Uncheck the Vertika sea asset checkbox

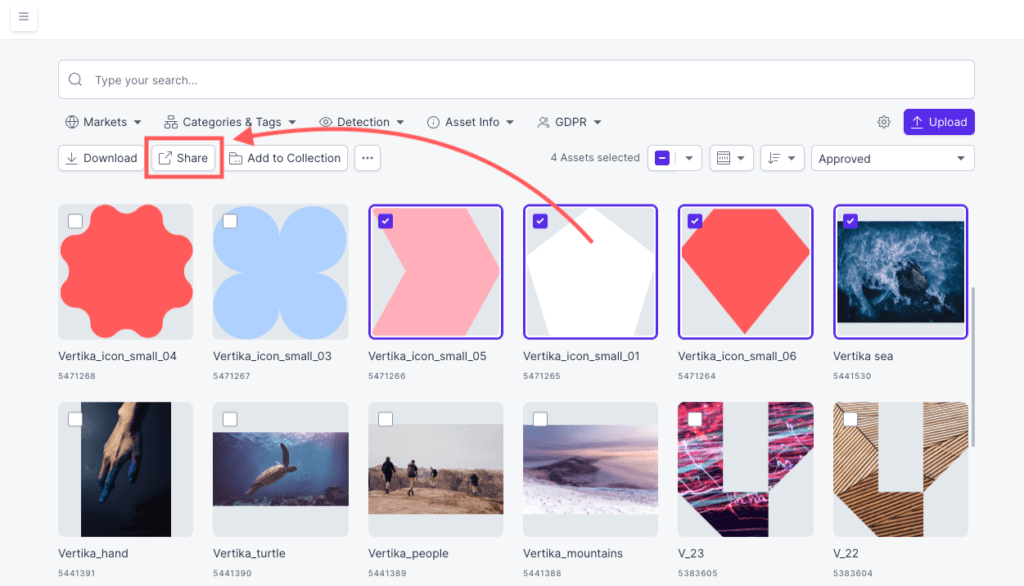coord(850,221)
